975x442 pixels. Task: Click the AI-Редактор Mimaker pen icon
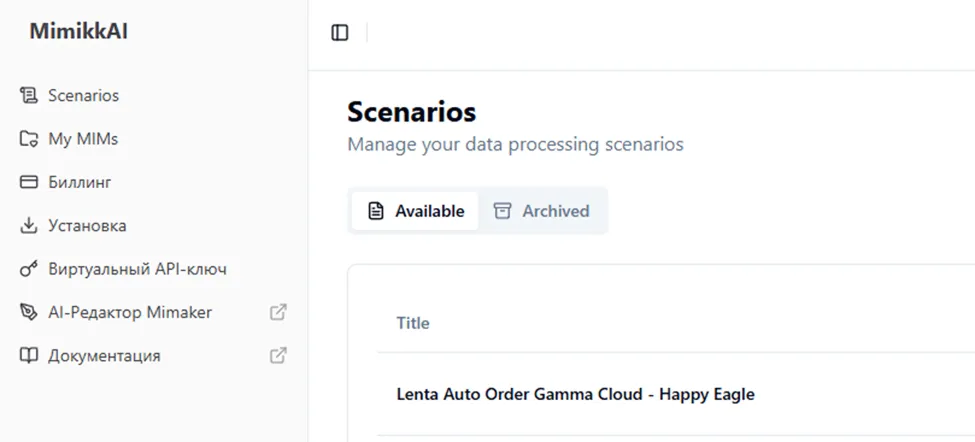click(x=28, y=312)
